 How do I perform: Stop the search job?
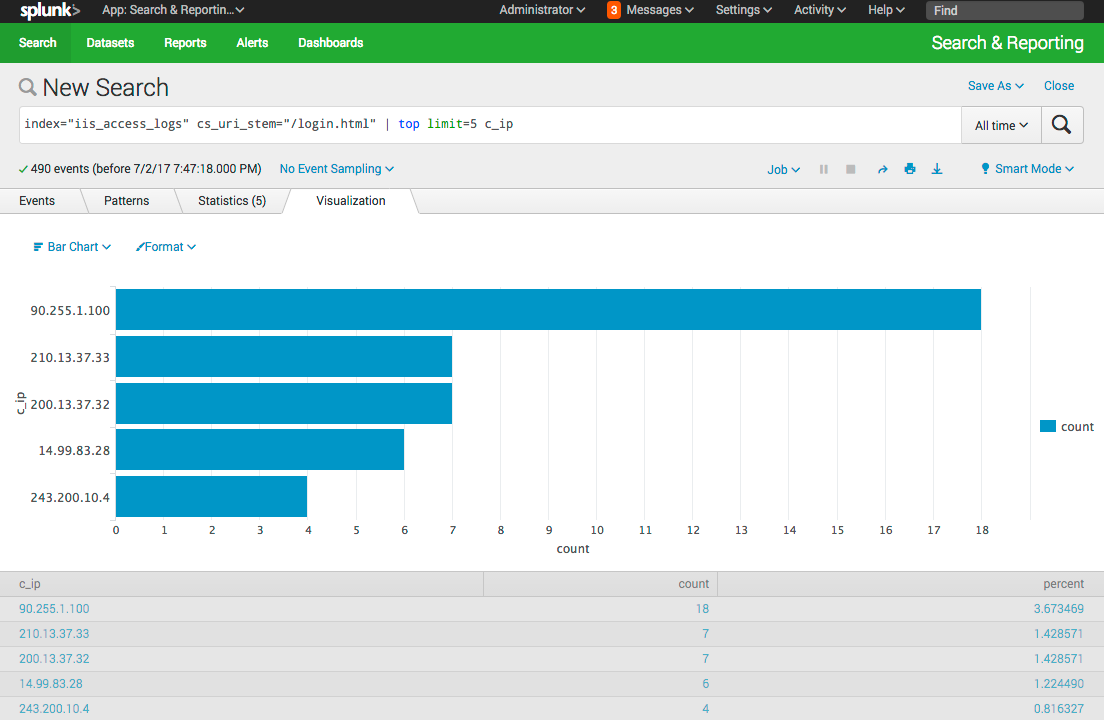tap(851, 169)
